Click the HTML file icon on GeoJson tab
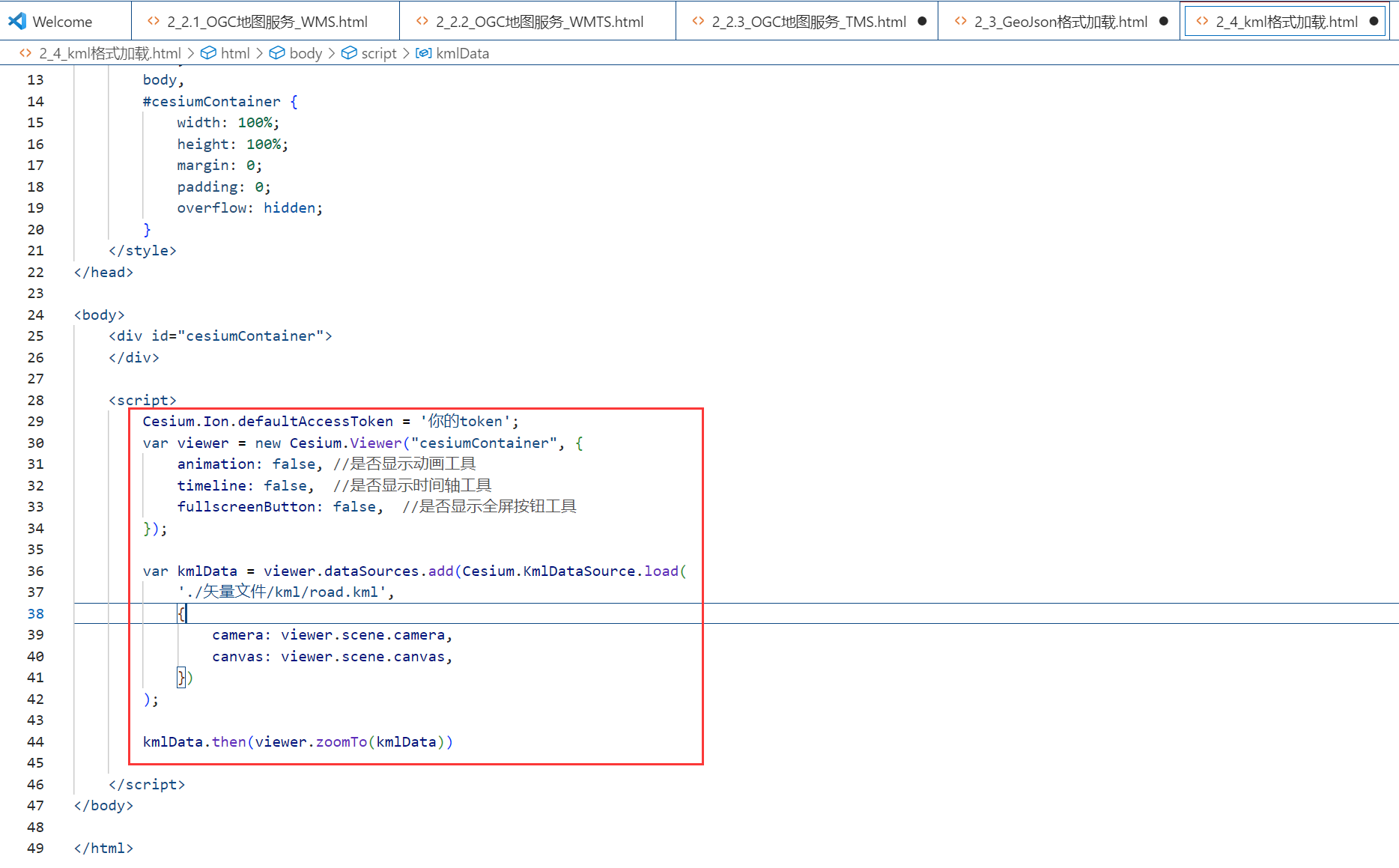Viewport: 1399px width, 868px height. 961,21
